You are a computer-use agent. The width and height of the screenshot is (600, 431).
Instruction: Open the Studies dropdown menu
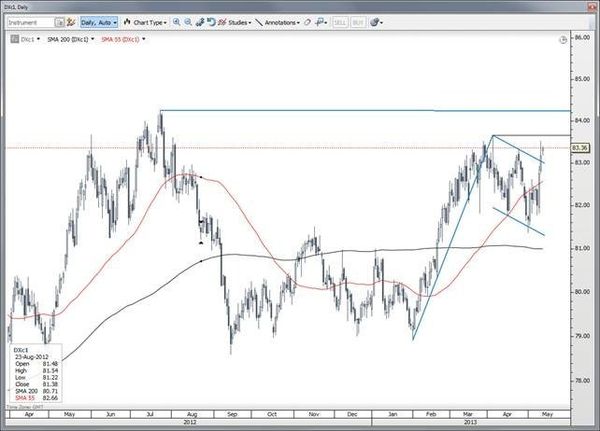tap(235, 23)
